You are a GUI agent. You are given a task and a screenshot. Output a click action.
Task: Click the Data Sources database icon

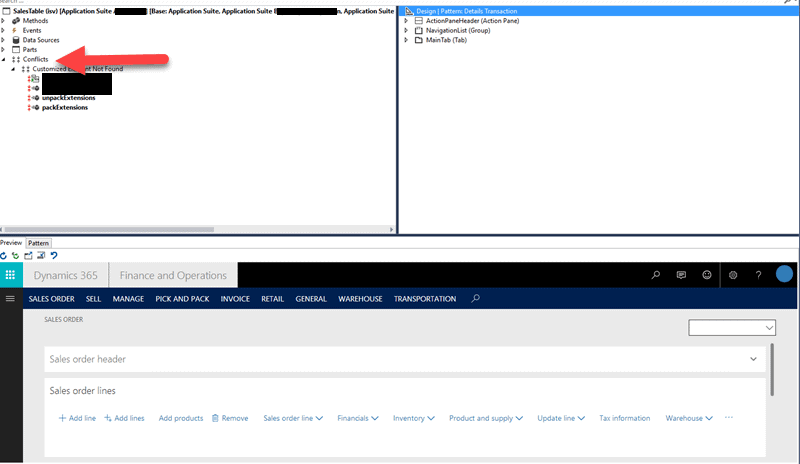point(16,40)
